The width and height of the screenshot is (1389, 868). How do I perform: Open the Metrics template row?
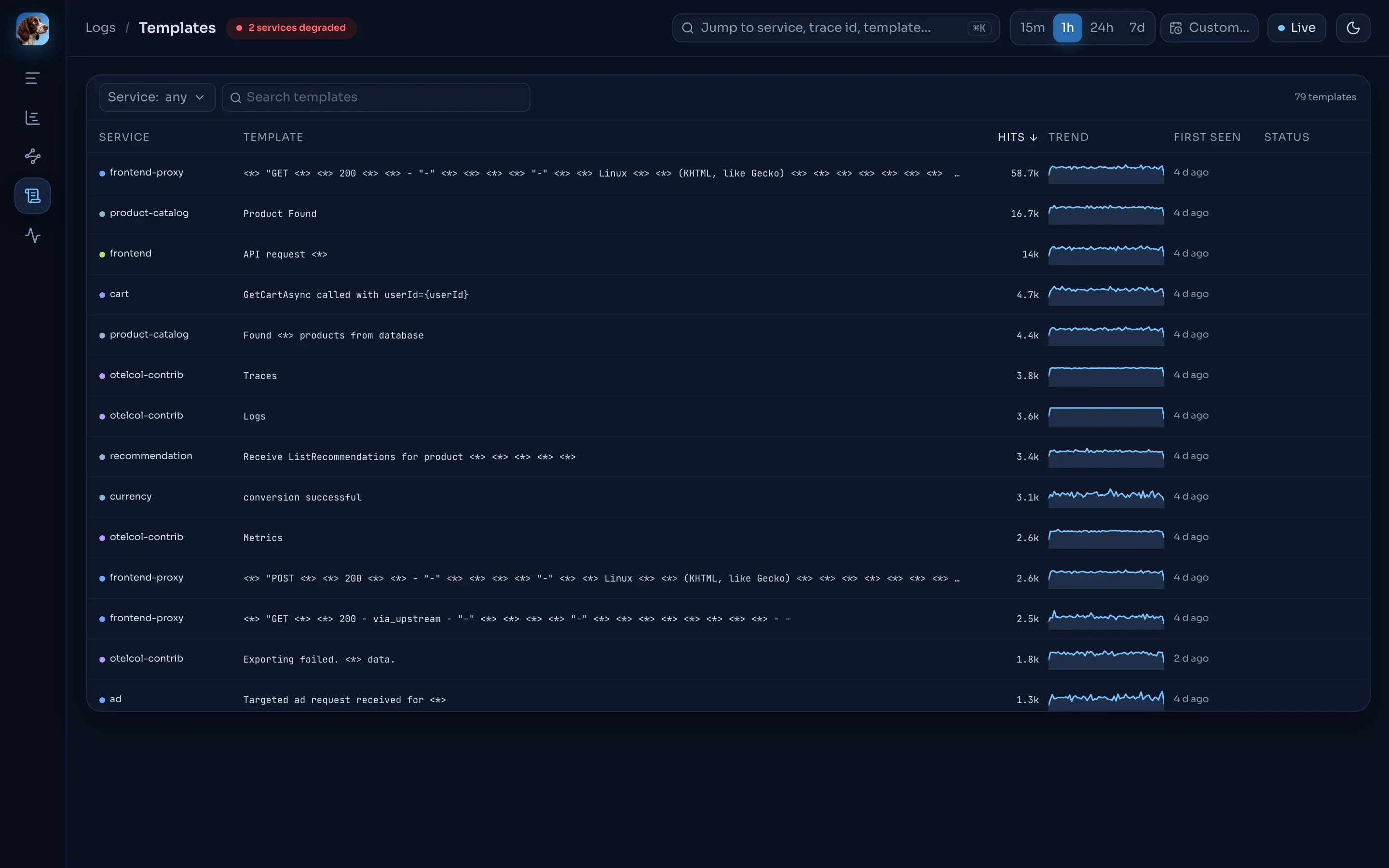click(728, 537)
